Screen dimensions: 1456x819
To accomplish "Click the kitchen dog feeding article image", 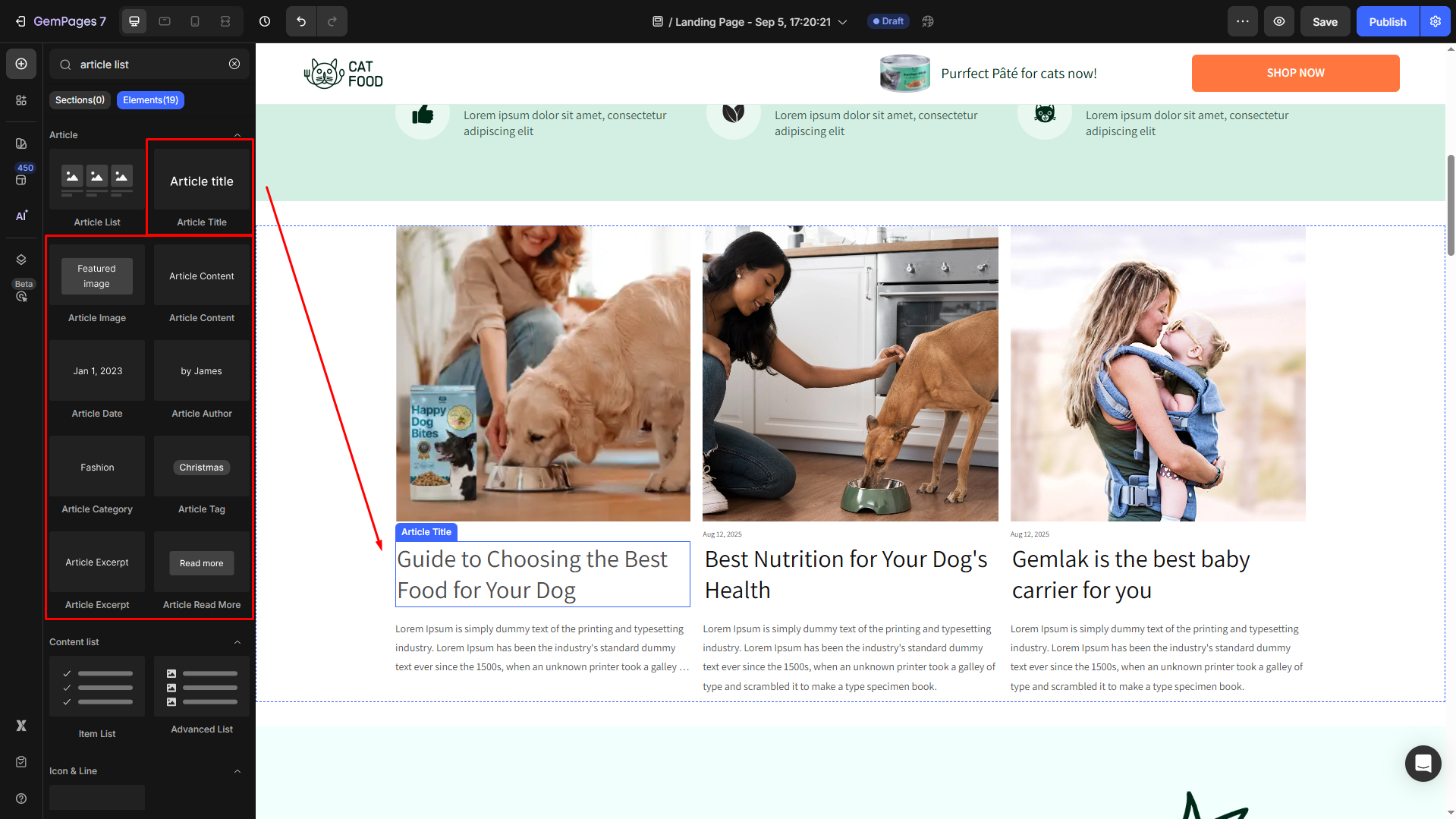I will click(x=851, y=373).
